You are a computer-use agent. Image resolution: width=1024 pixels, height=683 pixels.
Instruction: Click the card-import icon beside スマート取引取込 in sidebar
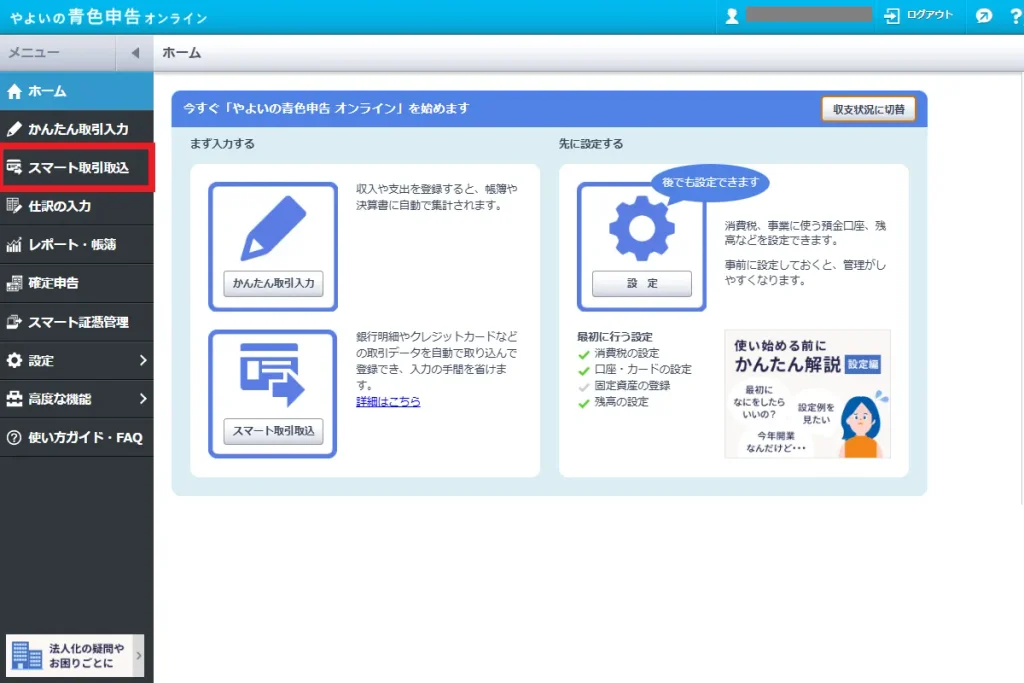click(14, 168)
